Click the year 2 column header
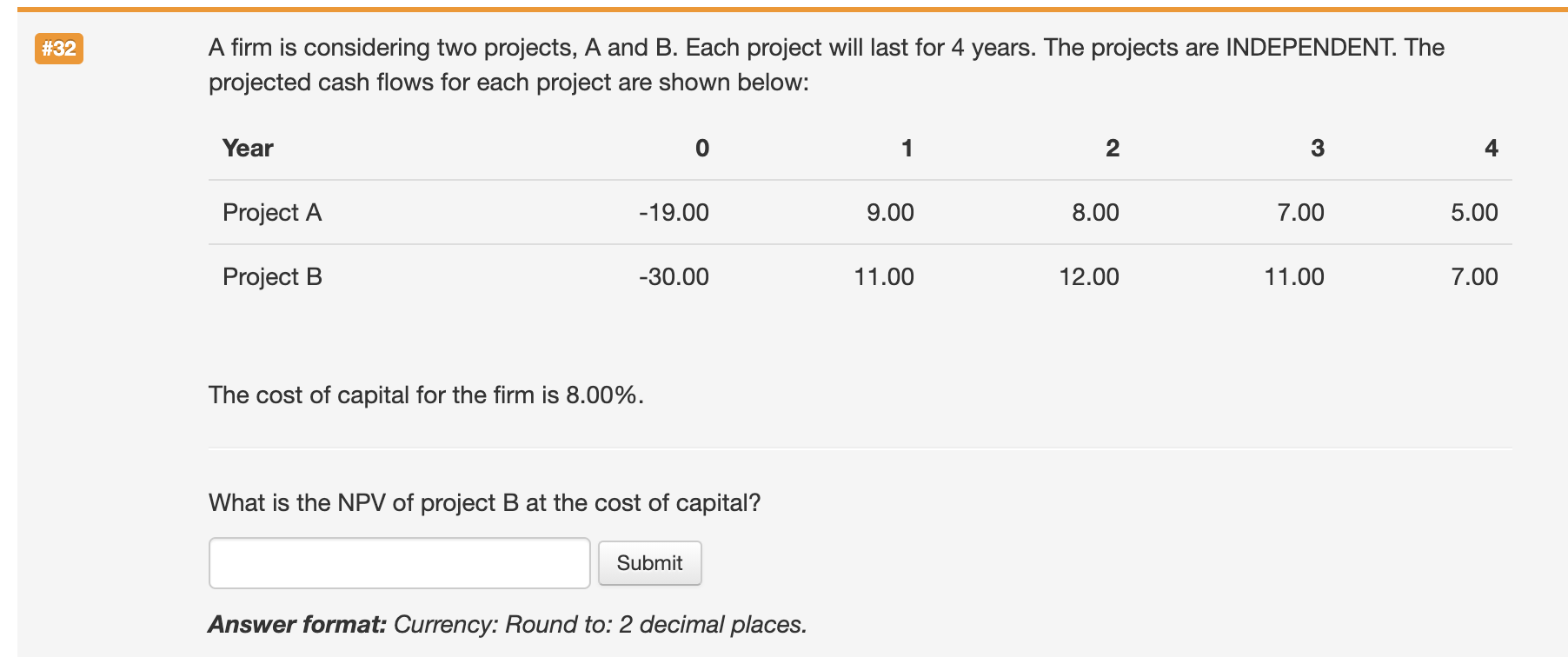This screenshot has height=657, width=1568. (x=1113, y=148)
